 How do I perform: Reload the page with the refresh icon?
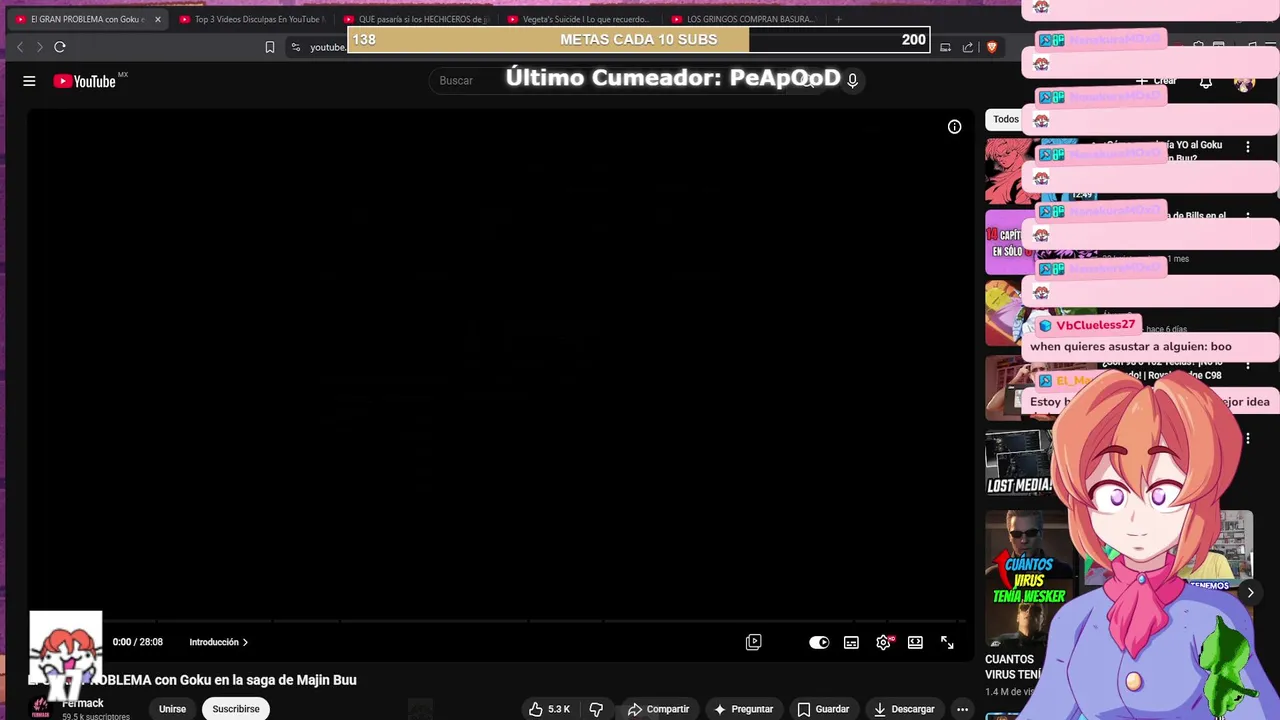click(60, 47)
